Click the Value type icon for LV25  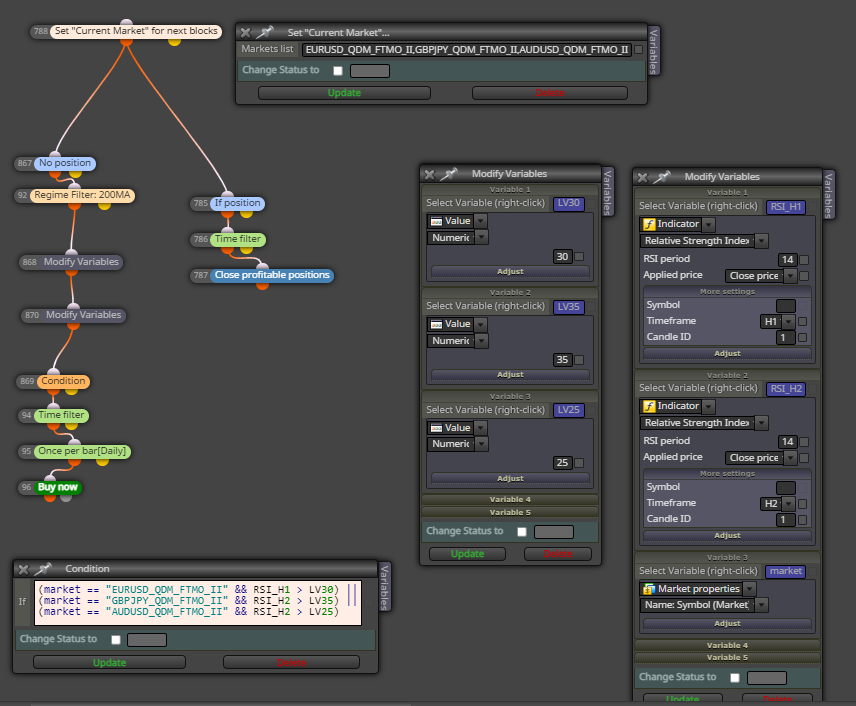point(436,428)
